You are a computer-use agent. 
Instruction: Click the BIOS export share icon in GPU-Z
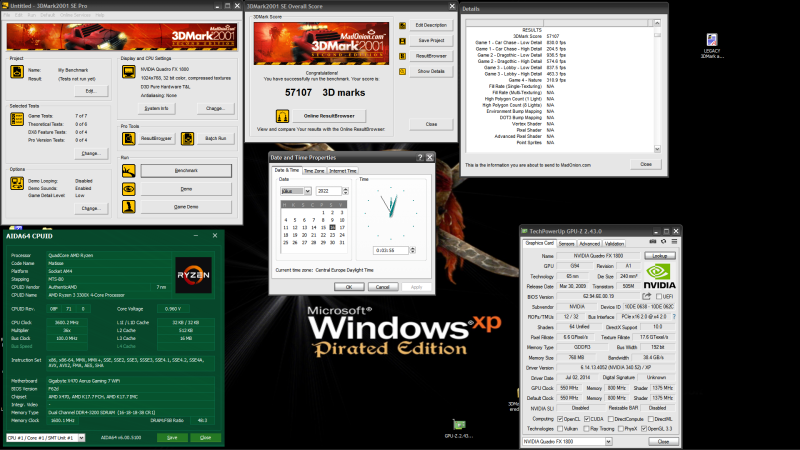coord(646,296)
